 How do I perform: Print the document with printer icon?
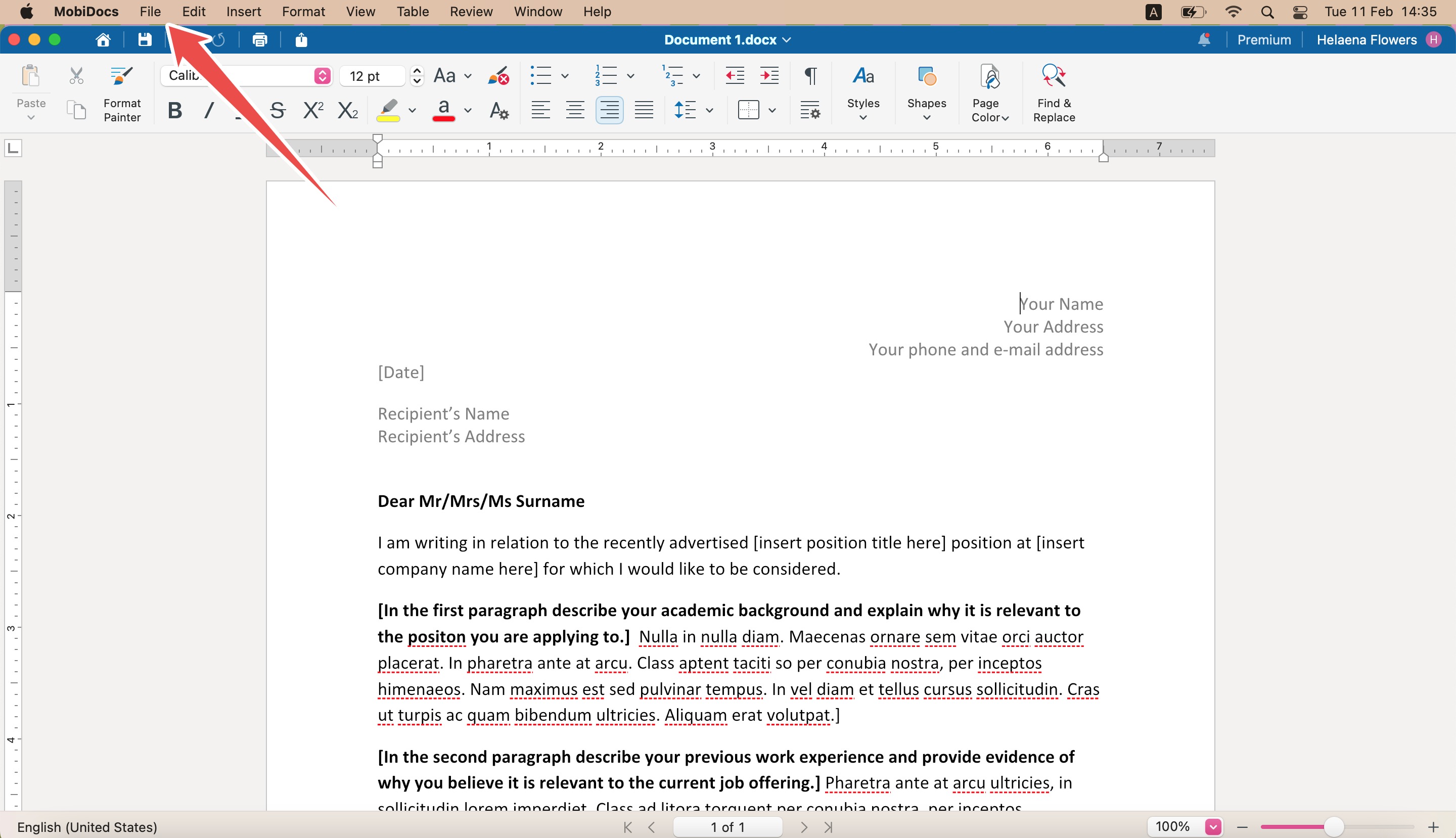point(260,40)
